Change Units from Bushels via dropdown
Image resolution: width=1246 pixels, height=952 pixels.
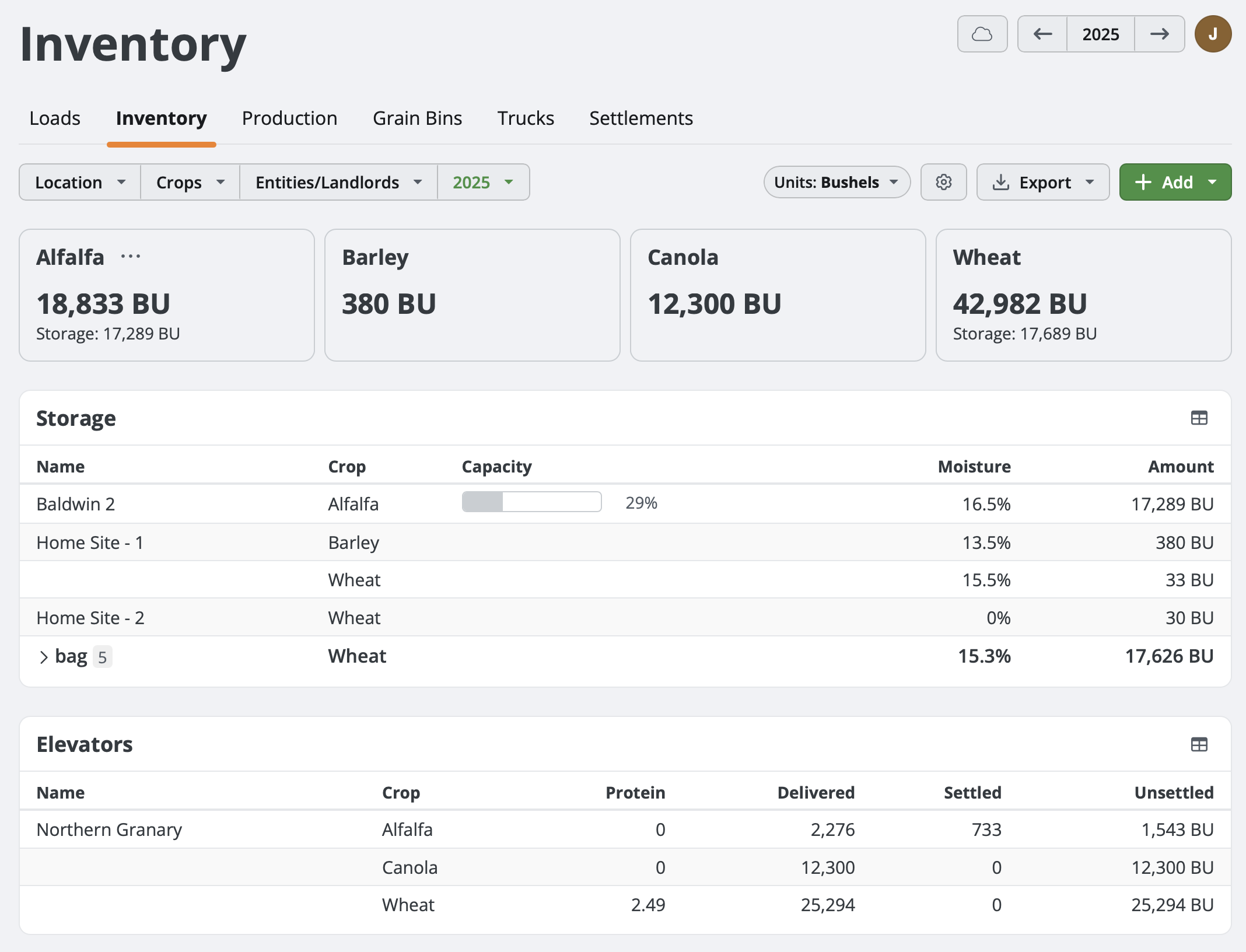click(x=836, y=182)
